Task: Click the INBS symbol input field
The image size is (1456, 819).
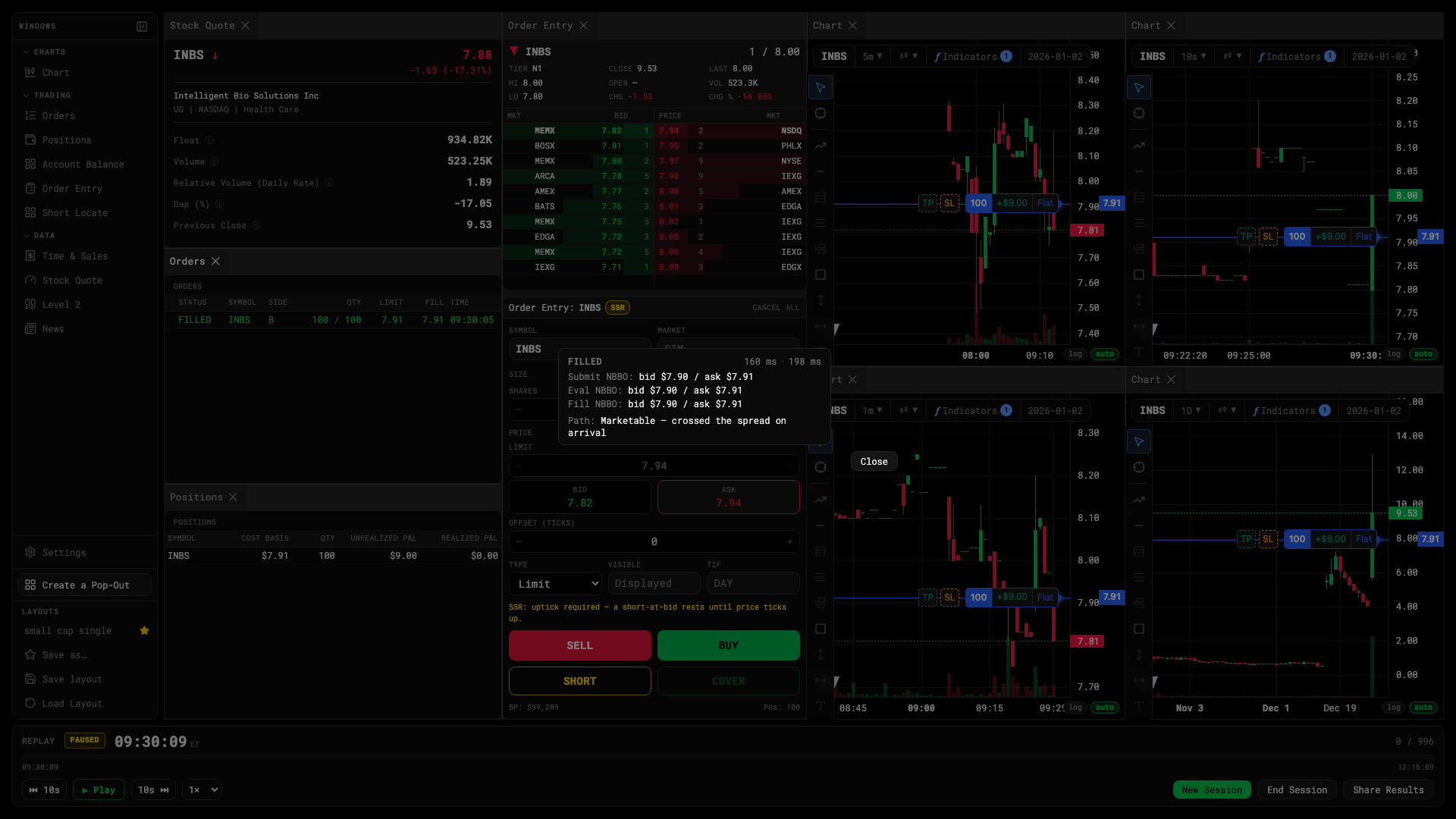Action: coord(580,349)
